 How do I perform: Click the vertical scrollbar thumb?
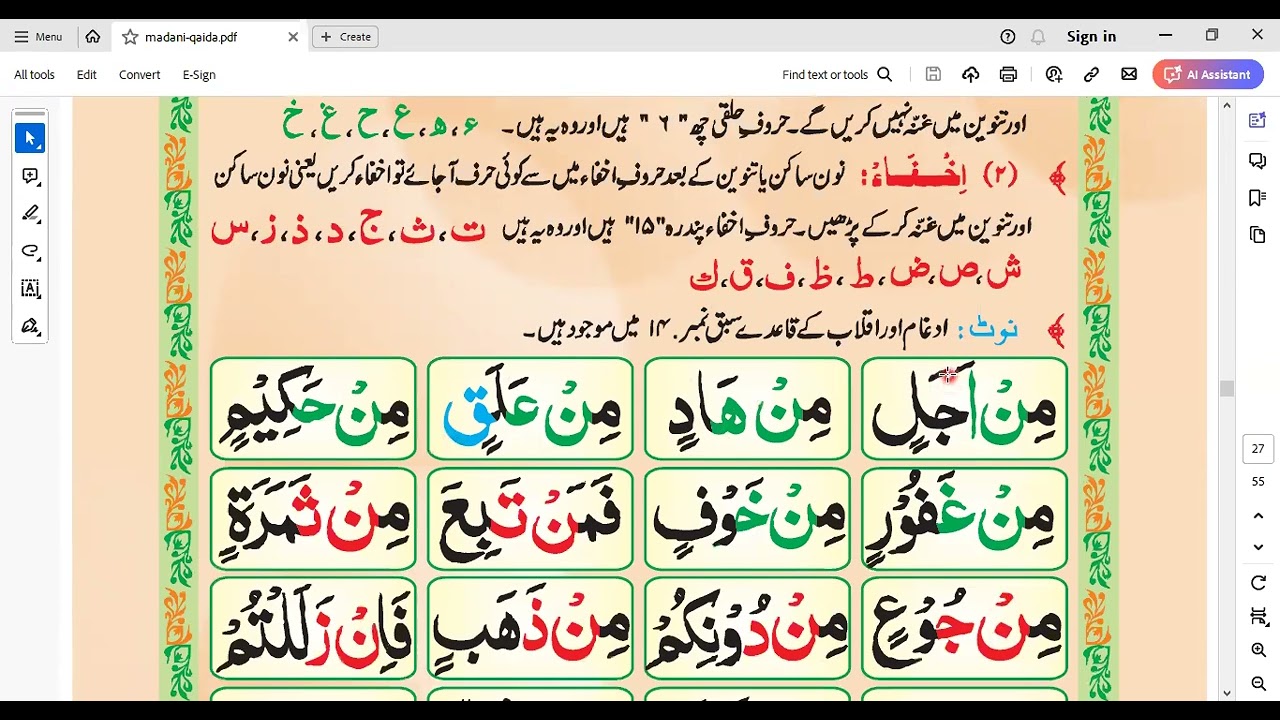pyautogui.click(x=1227, y=389)
